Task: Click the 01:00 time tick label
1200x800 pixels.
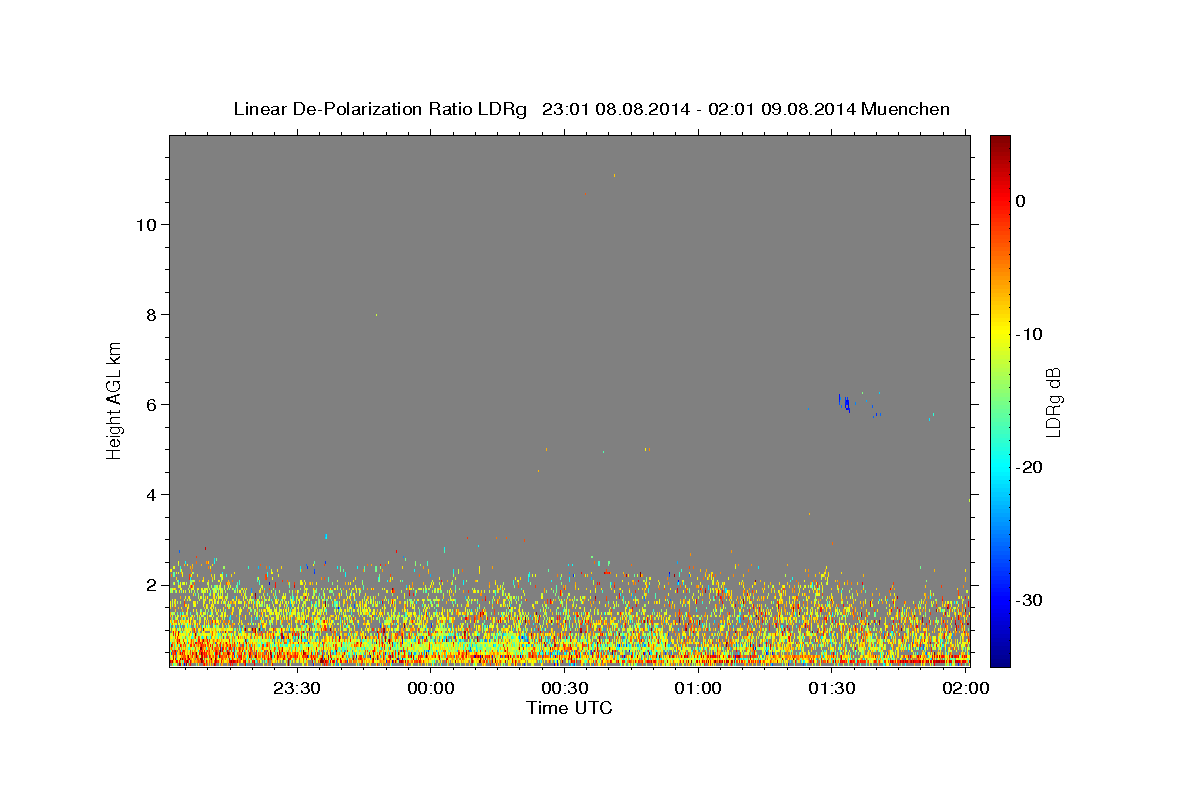Action: (698, 688)
